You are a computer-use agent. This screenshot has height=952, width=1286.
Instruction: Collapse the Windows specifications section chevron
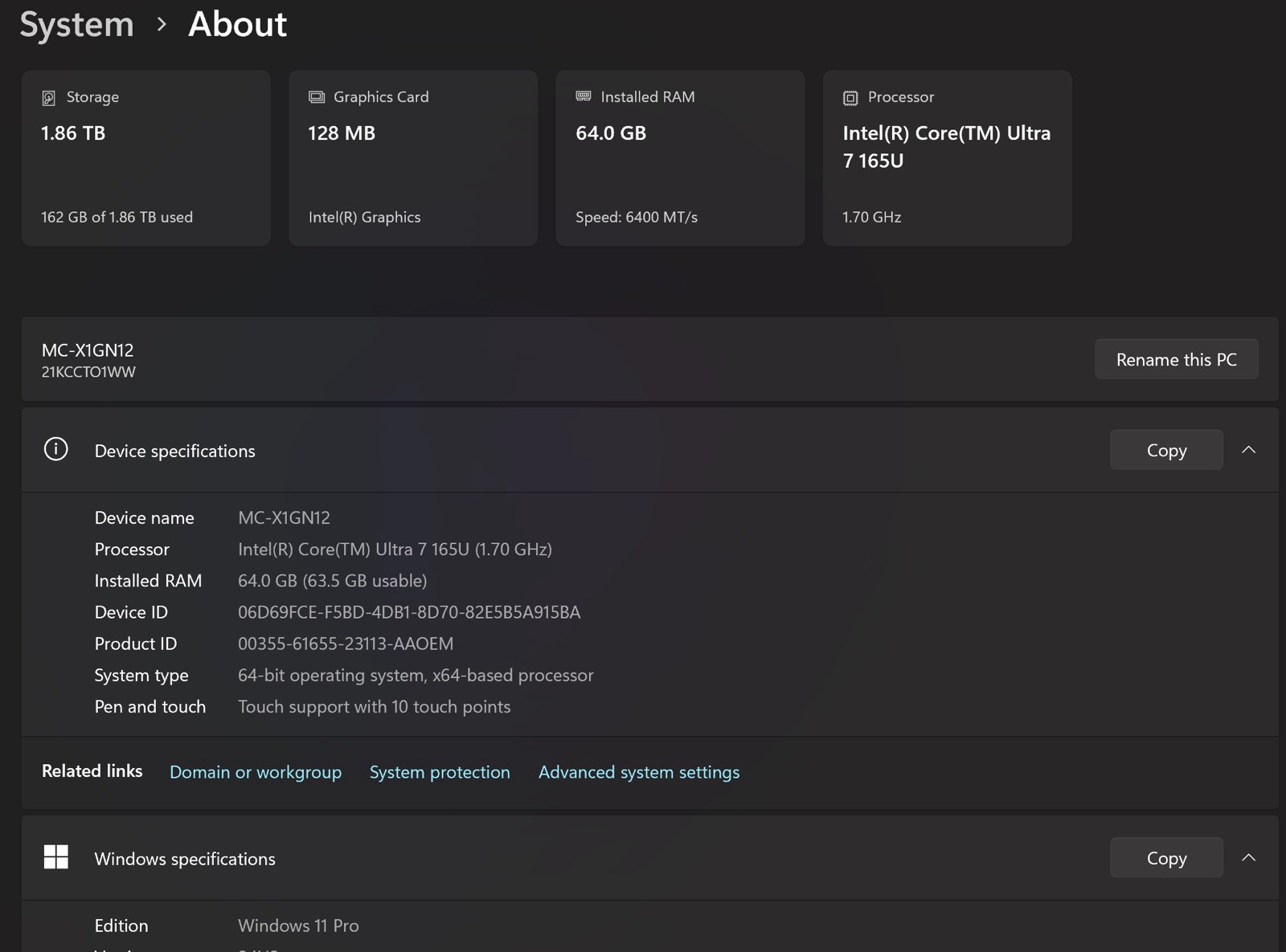[x=1248, y=858]
